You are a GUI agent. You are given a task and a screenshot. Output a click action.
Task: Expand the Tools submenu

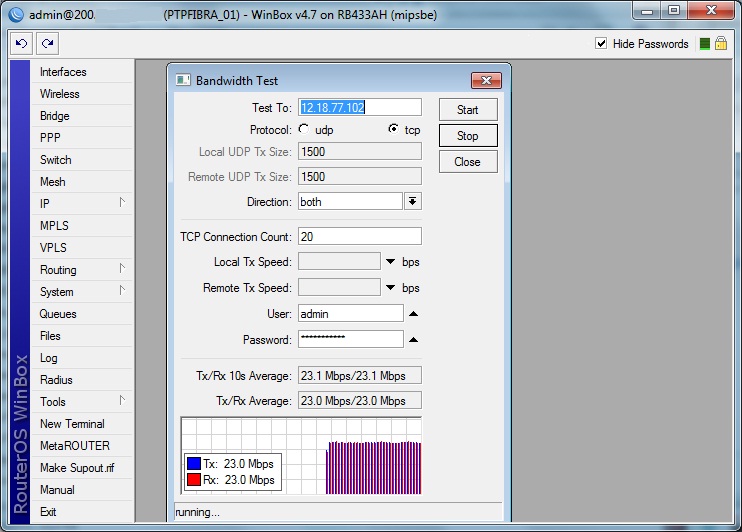(x=122, y=400)
